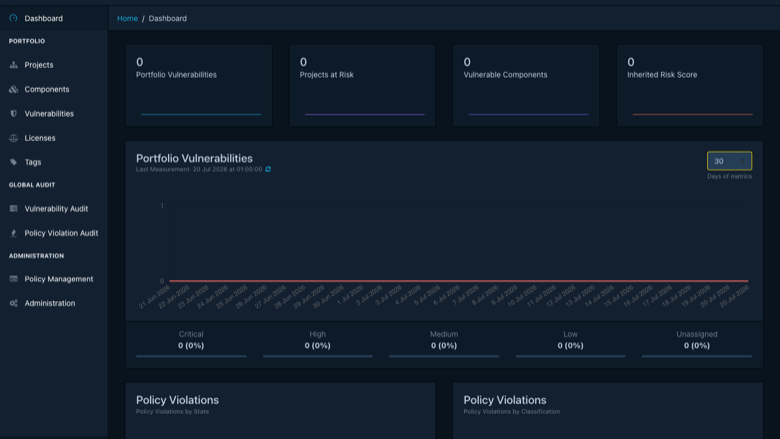
Task: Click the Vulnerability Audit list icon
Action: click(13, 209)
